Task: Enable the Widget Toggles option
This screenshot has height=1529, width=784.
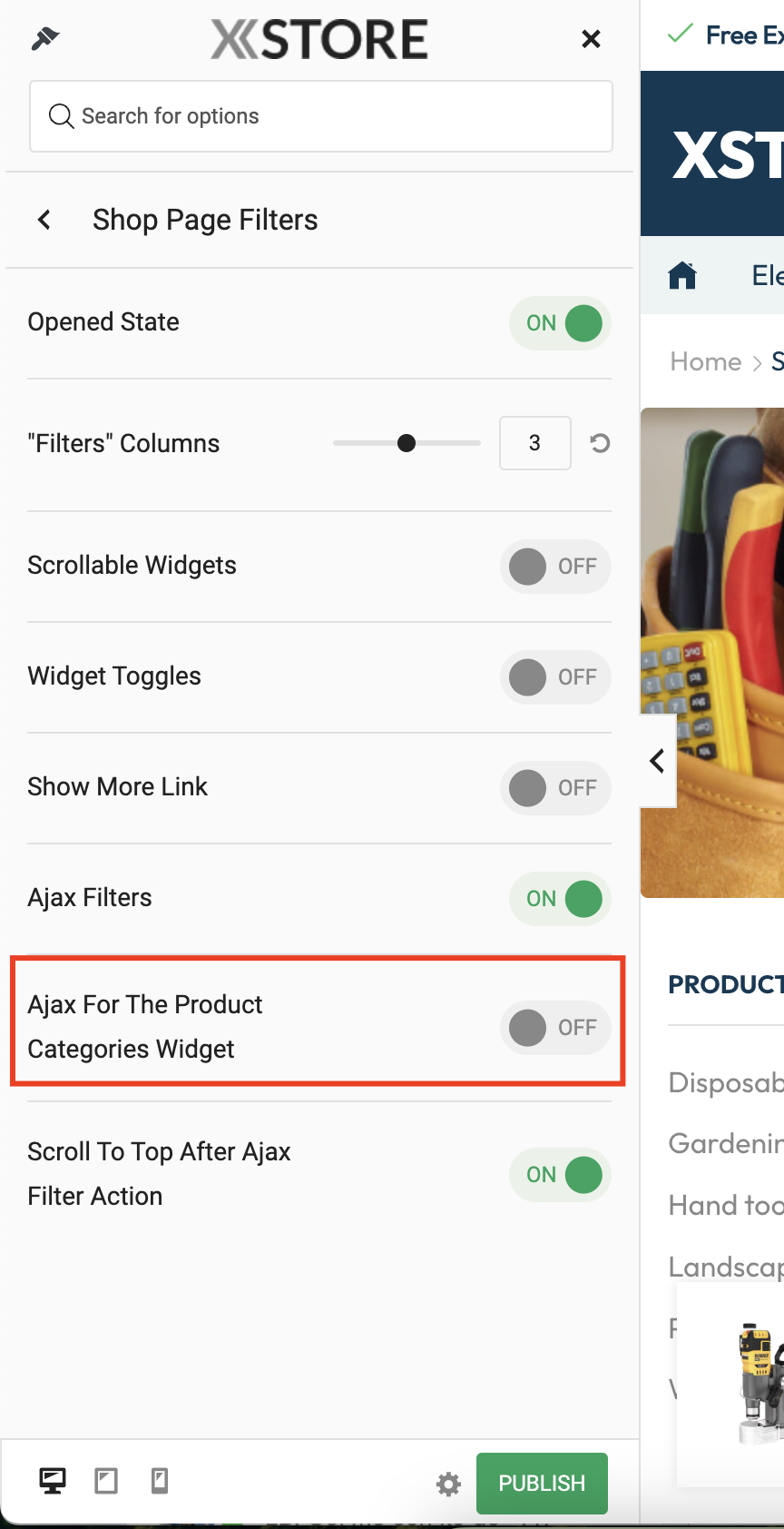Action: pyautogui.click(x=555, y=677)
